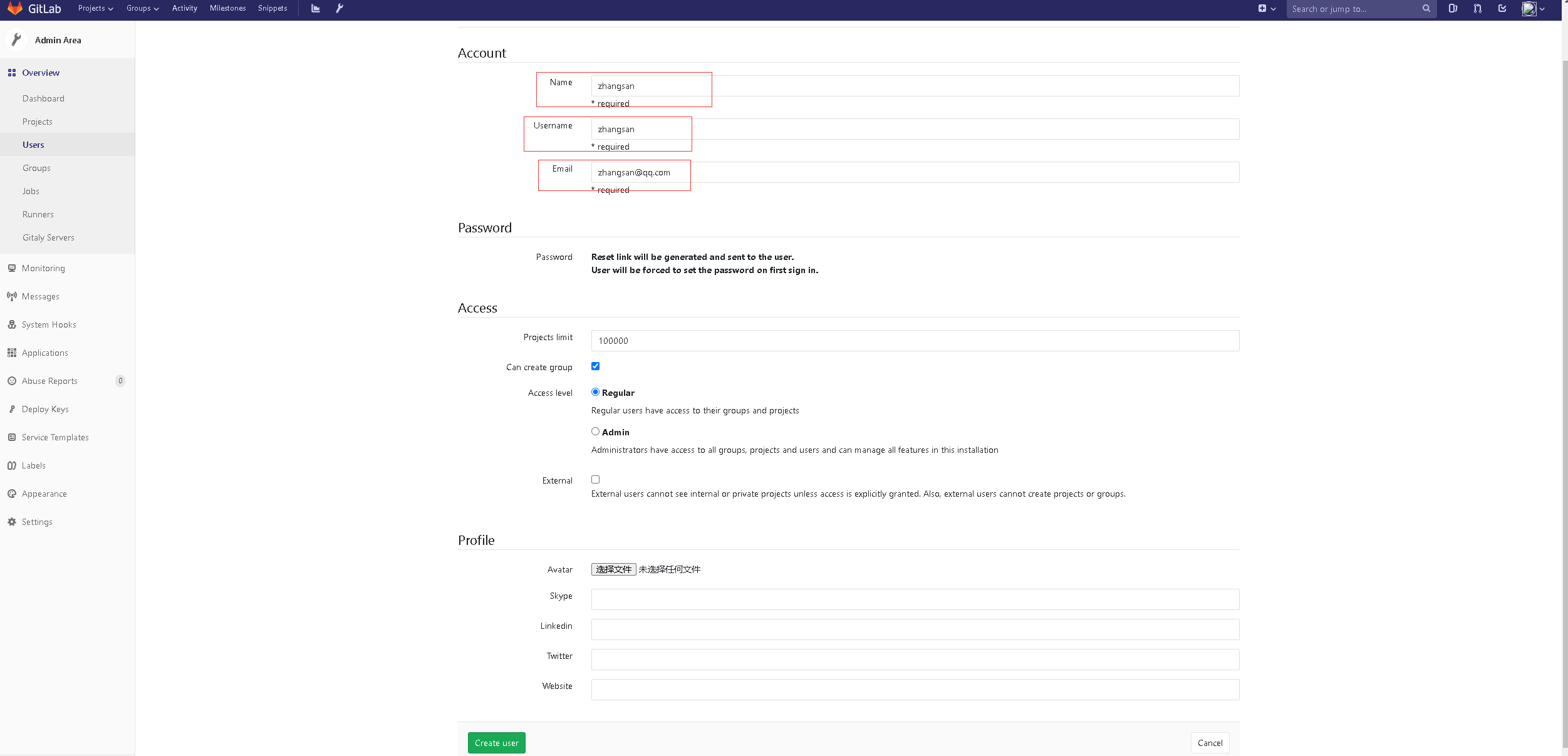Screen dimensions: 1568x756
Task: Click into the Projects limit field
Action: coord(915,341)
